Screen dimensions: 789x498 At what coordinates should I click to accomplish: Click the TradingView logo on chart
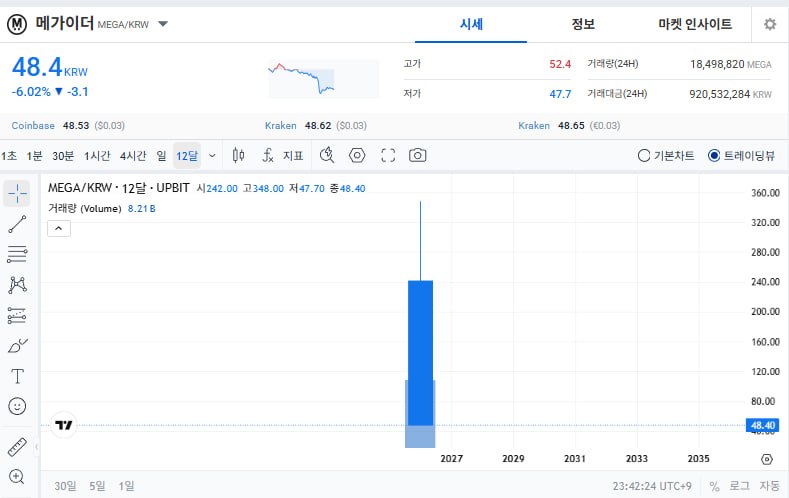(64, 426)
